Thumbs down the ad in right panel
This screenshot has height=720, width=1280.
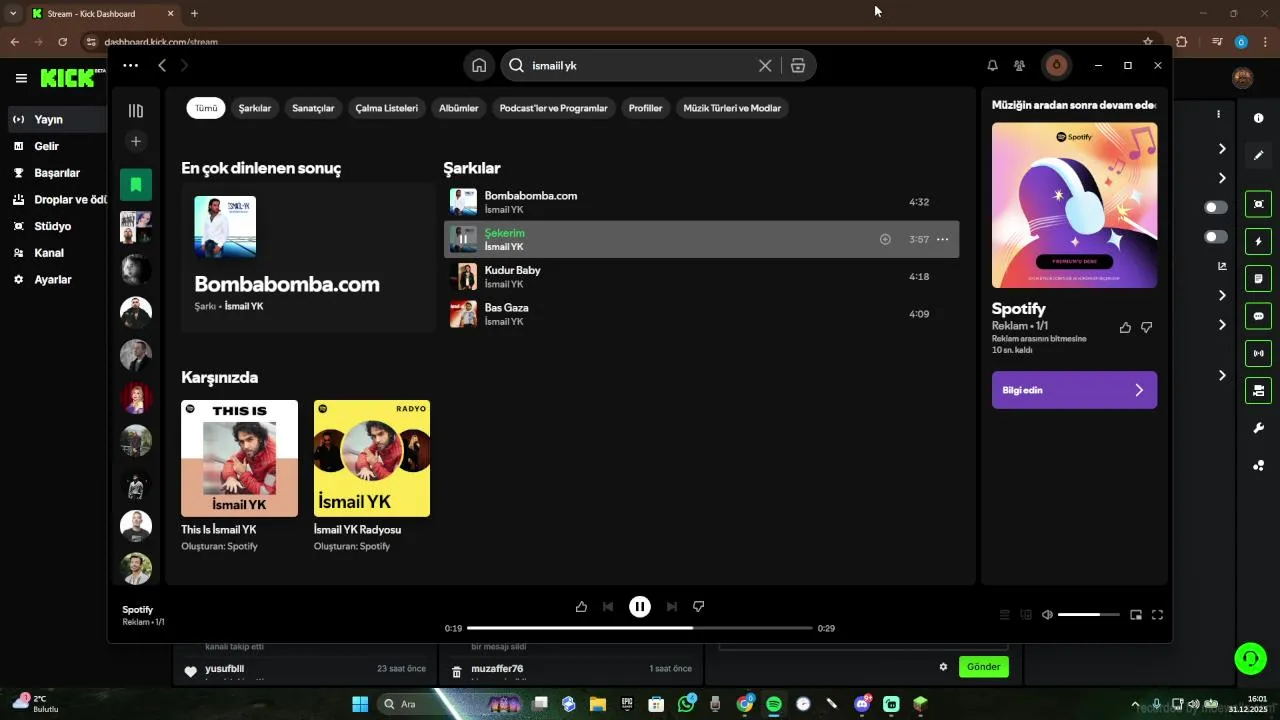[1147, 327]
